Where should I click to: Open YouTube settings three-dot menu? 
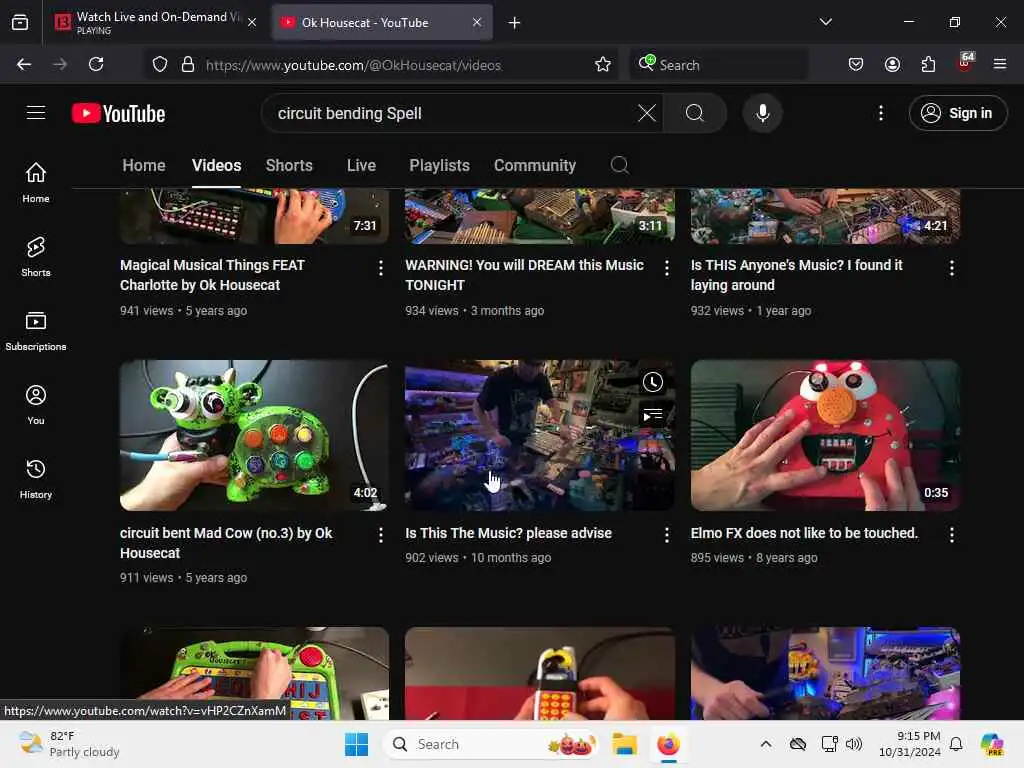(880, 113)
